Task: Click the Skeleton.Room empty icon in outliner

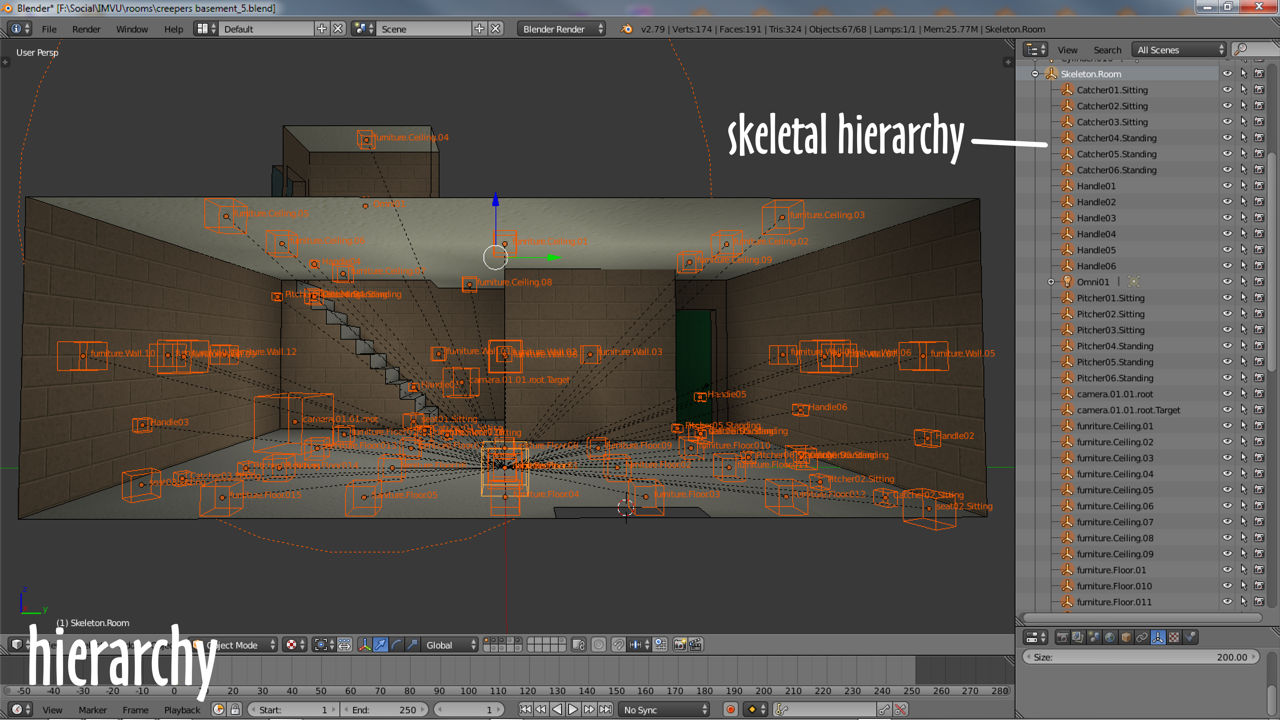Action: 1051,74
